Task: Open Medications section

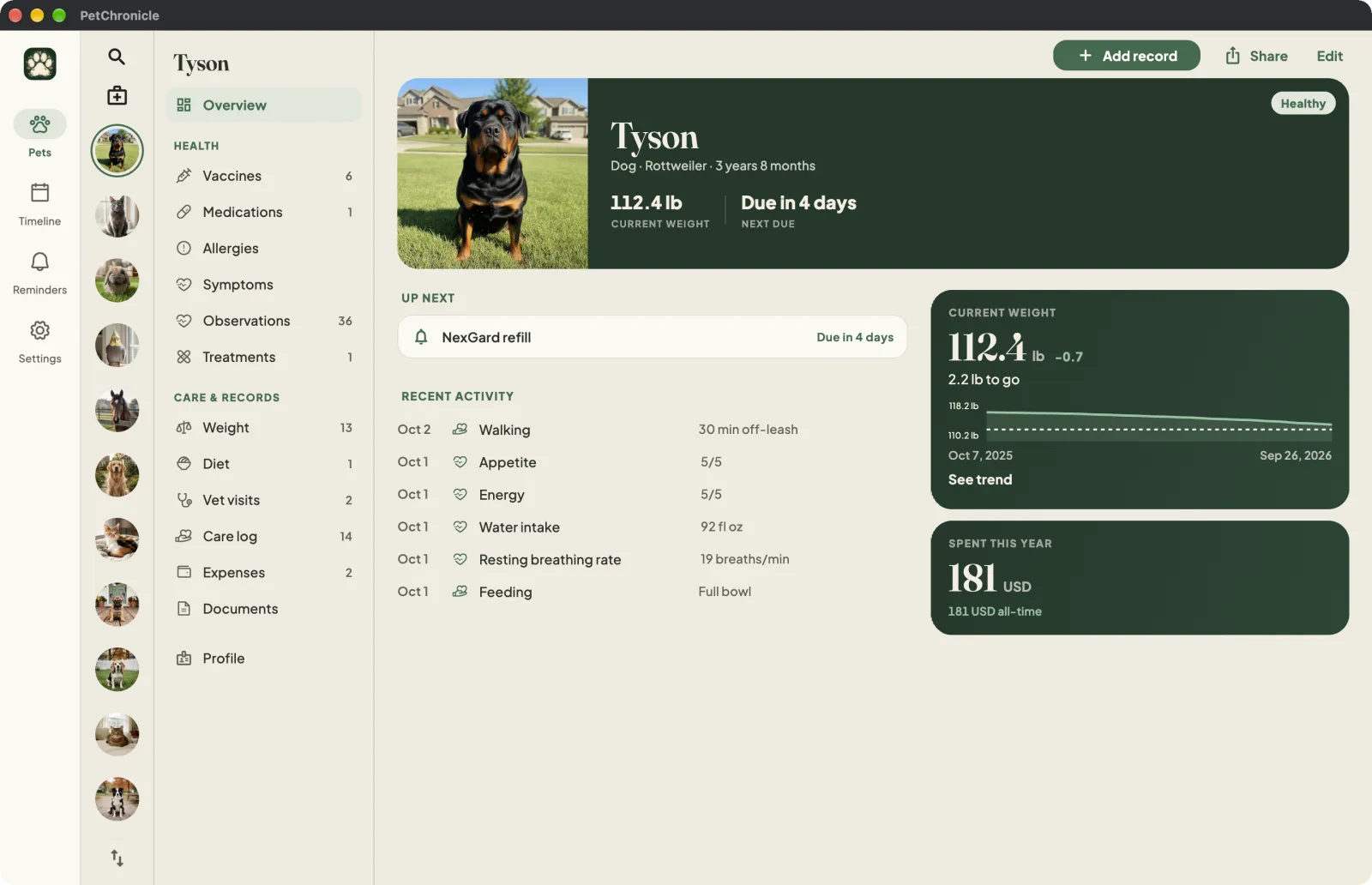Action: (x=263, y=212)
